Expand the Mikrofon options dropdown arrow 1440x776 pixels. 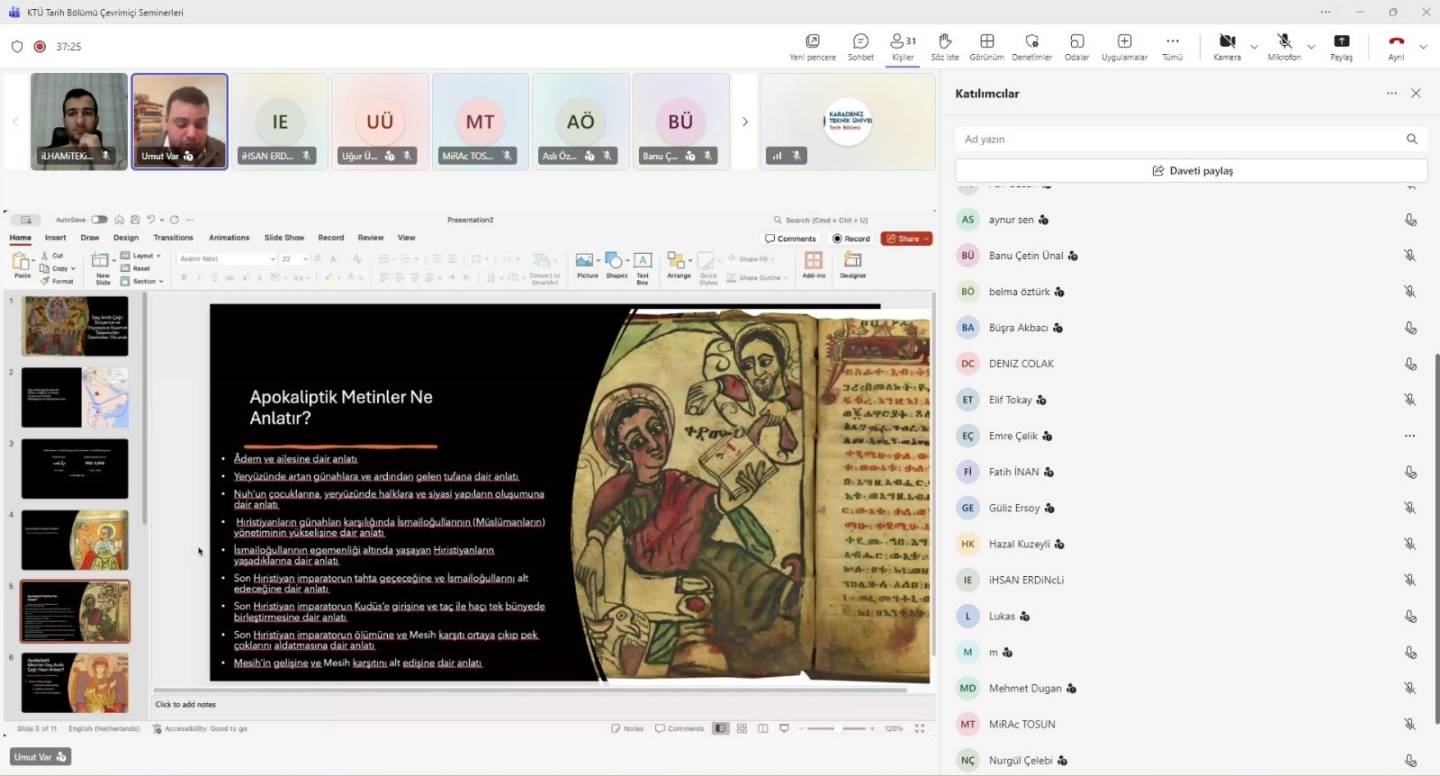point(1311,47)
